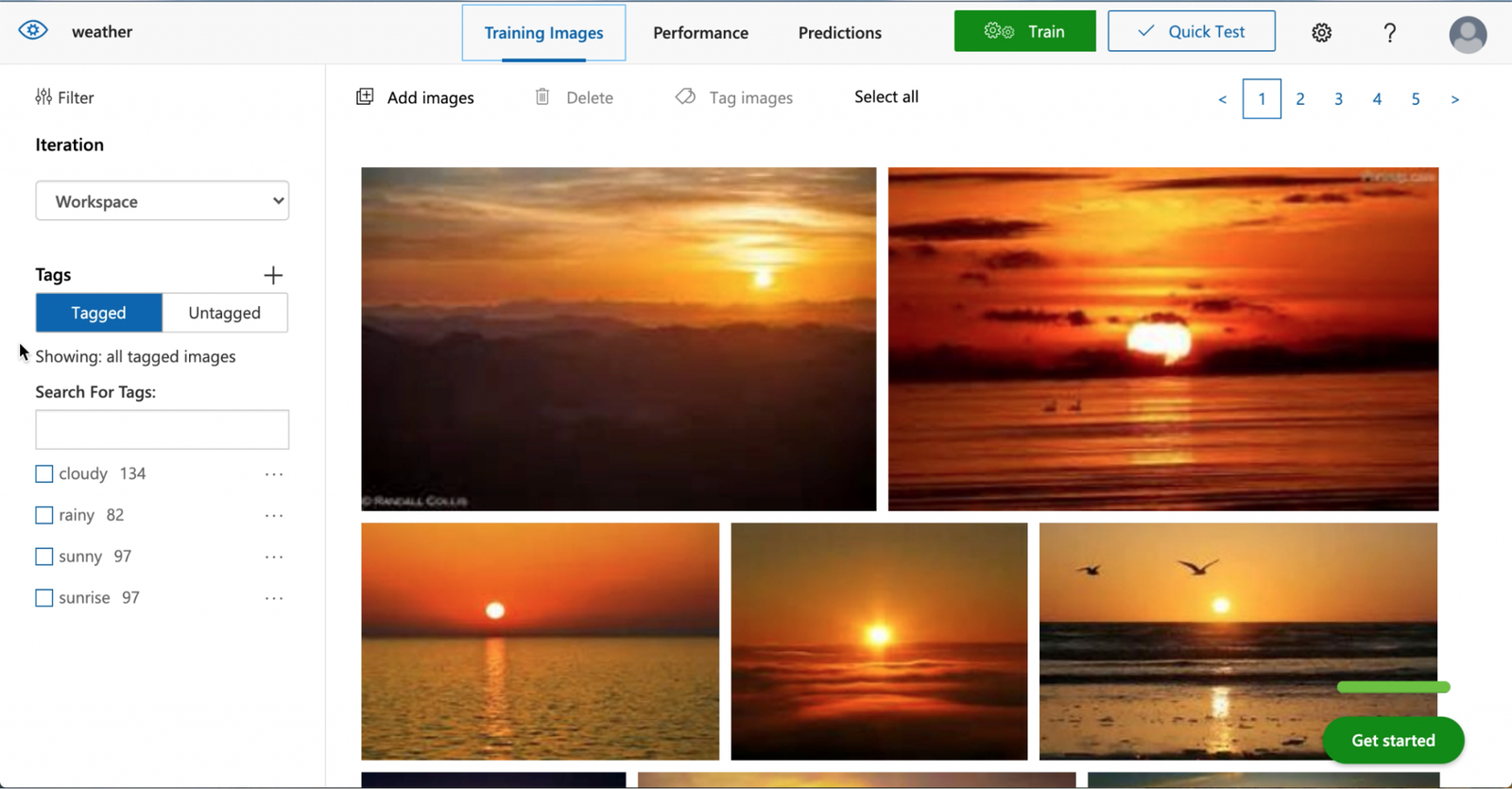
Task: Open the Workspace iteration dropdown
Action: pyautogui.click(x=163, y=200)
